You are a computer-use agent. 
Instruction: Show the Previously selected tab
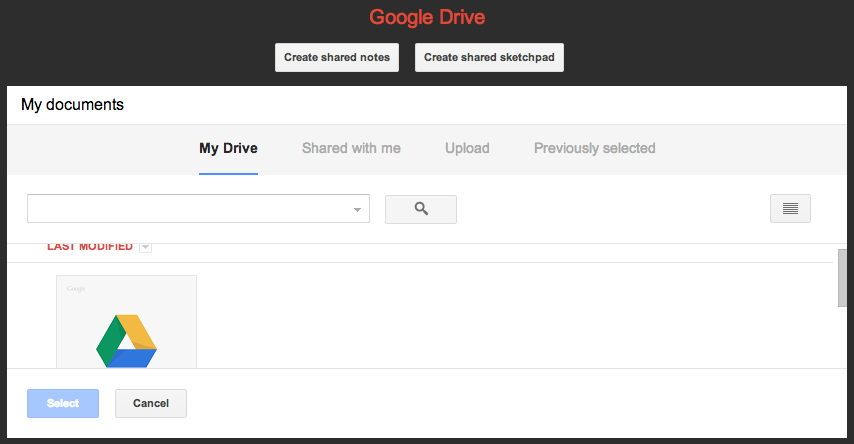(x=595, y=148)
